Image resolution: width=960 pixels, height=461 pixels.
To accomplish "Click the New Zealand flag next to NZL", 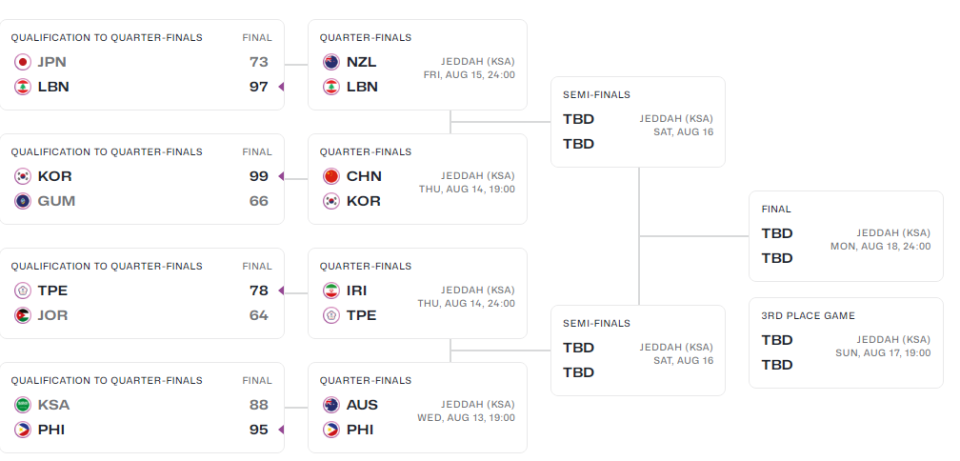I will point(331,62).
